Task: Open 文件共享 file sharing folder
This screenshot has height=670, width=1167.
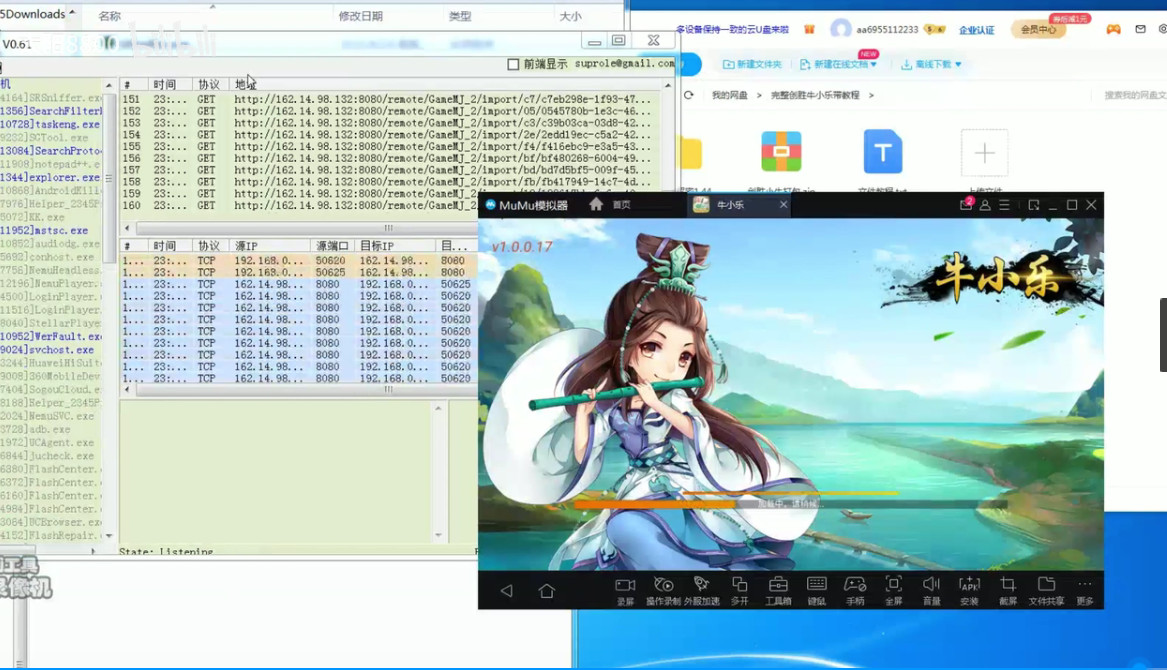Action: click(1046, 589)
